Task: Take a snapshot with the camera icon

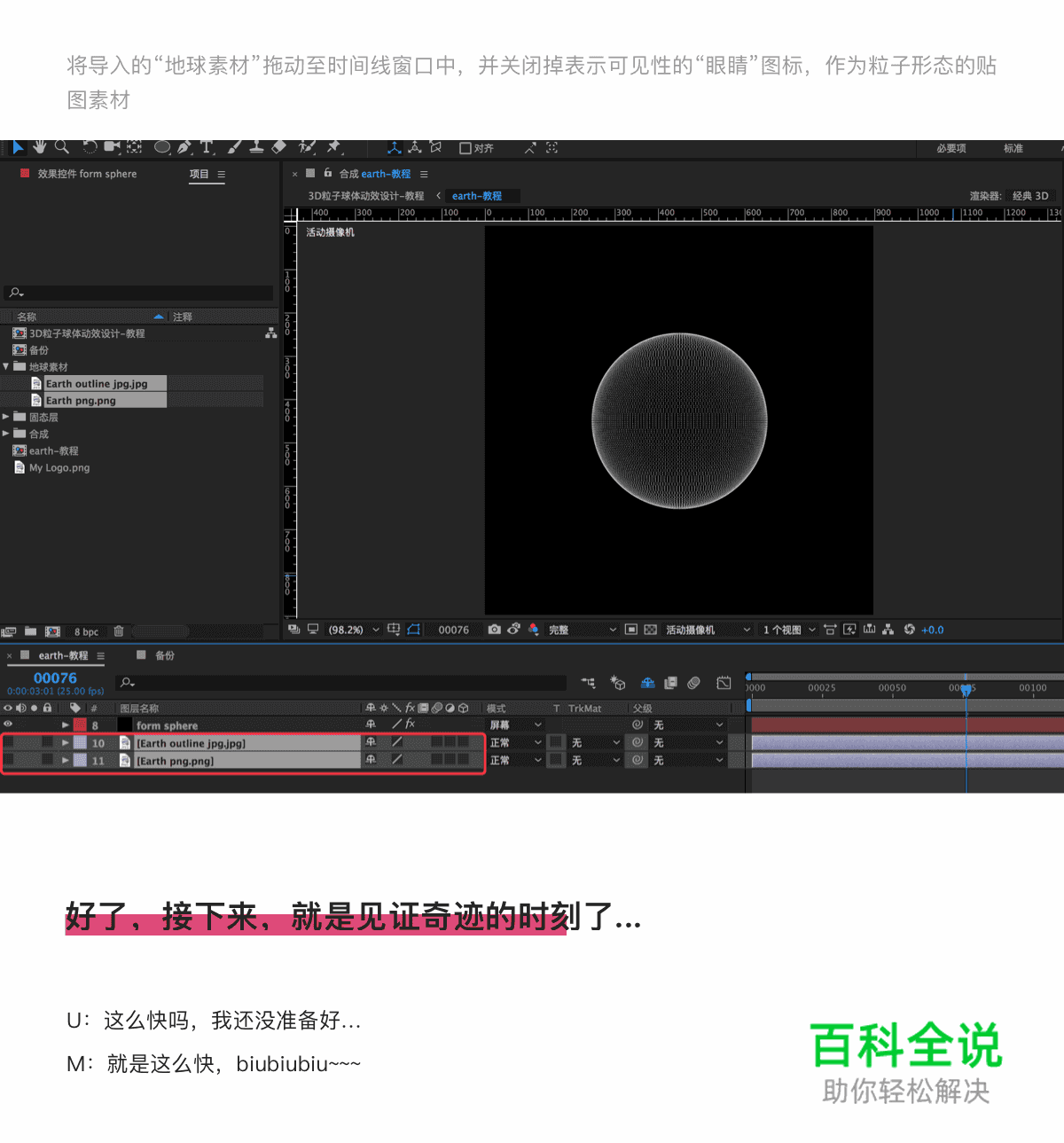Action: pyautogui.click(x=495, y=630)
